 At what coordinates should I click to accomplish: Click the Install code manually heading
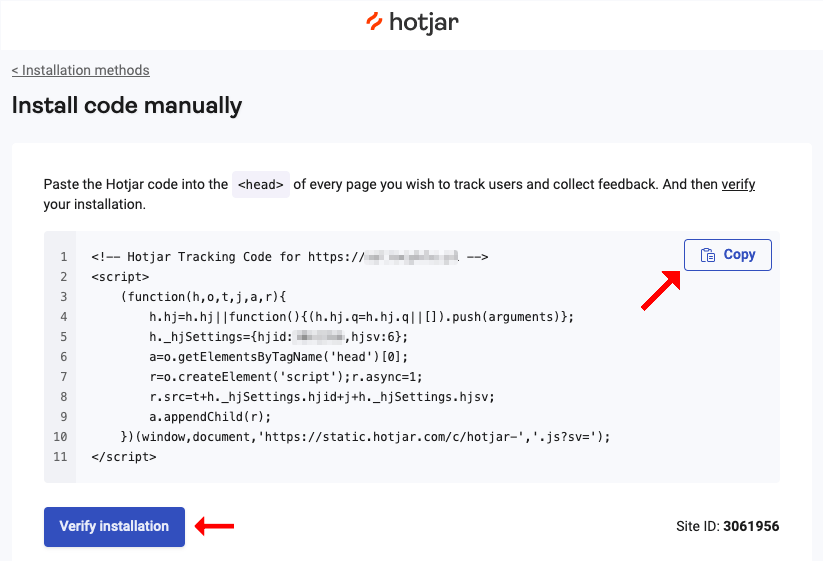tap(127, 105)
